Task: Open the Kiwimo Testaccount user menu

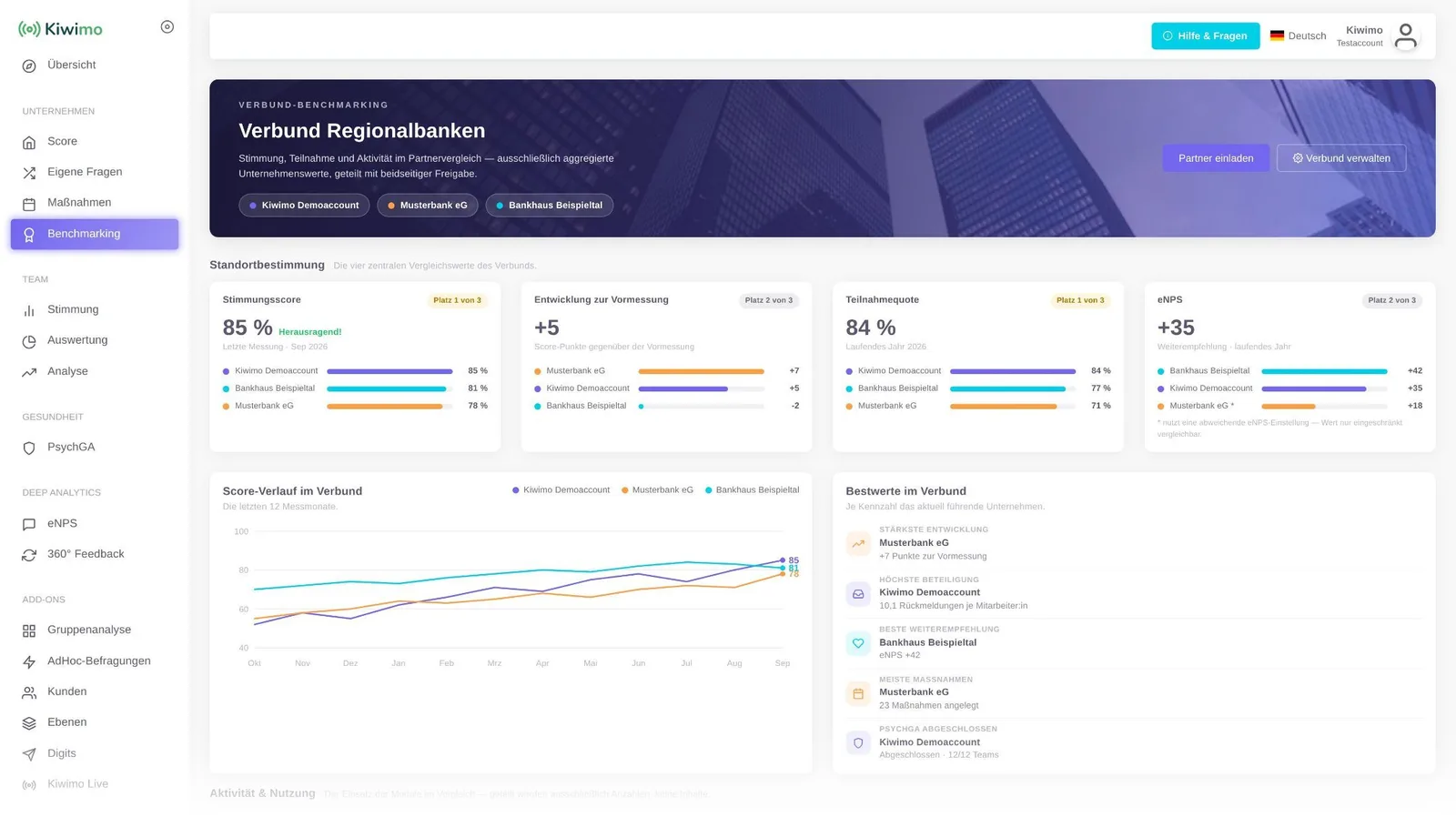Action: (1378, 36)
